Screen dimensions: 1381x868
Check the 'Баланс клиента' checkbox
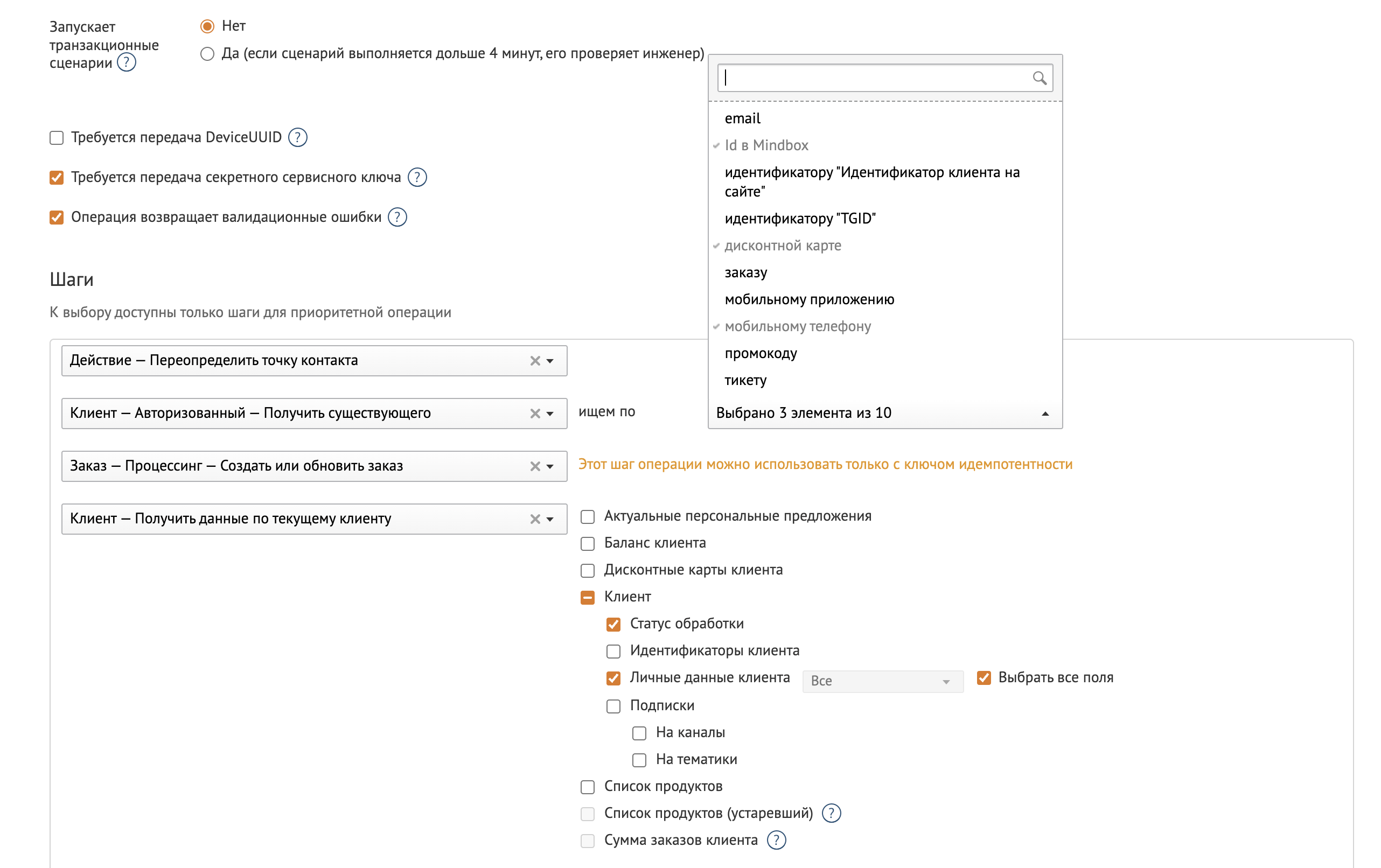coord(587,543)
